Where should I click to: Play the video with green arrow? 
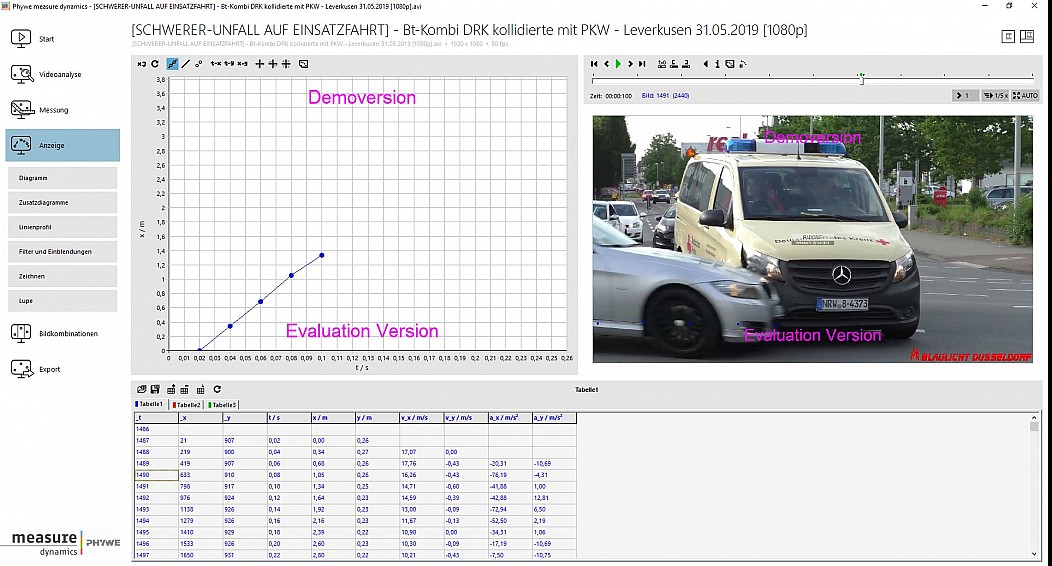tap(618, 64)
